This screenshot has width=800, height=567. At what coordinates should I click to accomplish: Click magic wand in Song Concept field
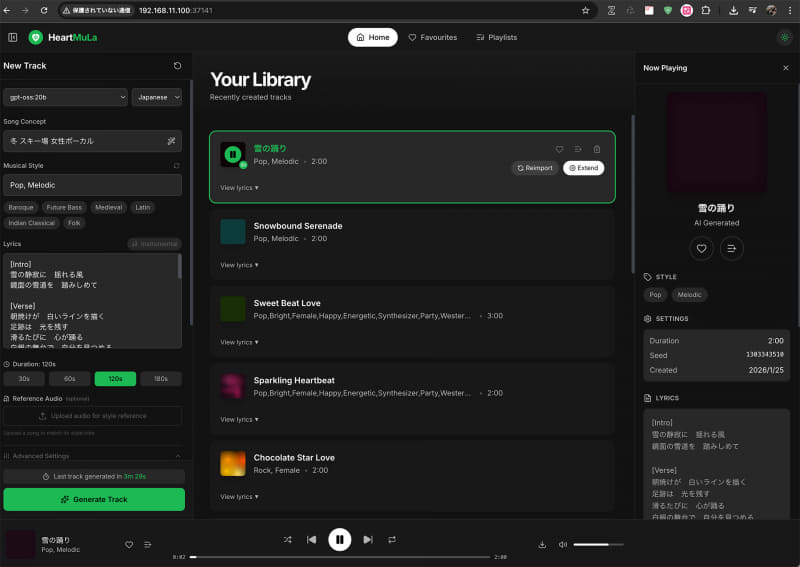click(171, 141)
